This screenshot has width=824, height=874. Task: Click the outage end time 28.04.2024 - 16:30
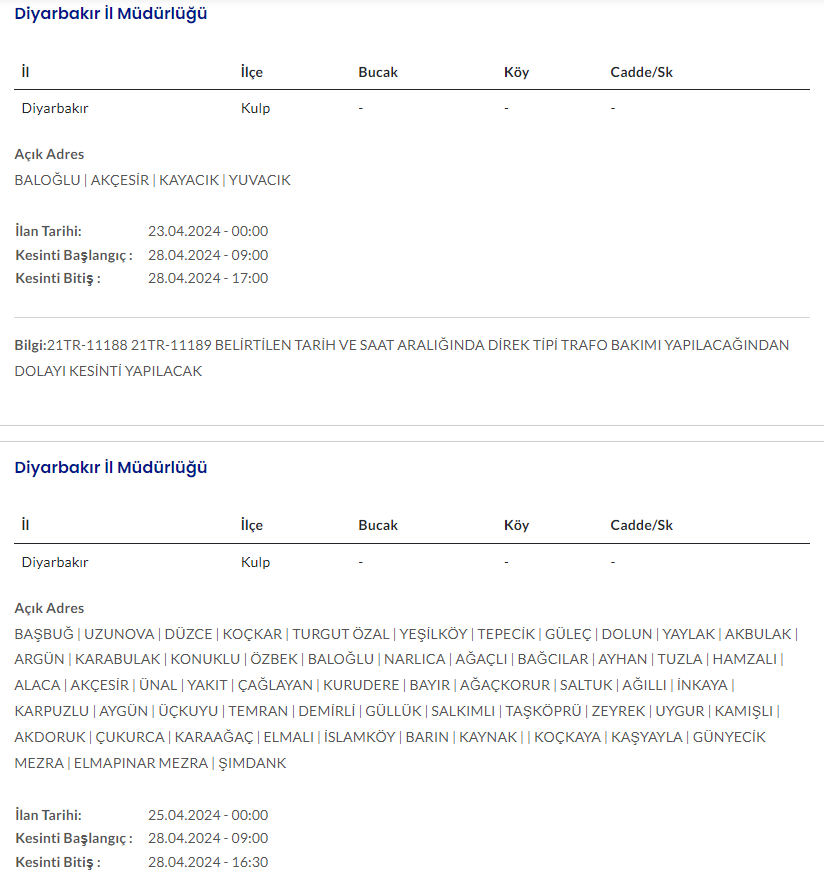208,862
